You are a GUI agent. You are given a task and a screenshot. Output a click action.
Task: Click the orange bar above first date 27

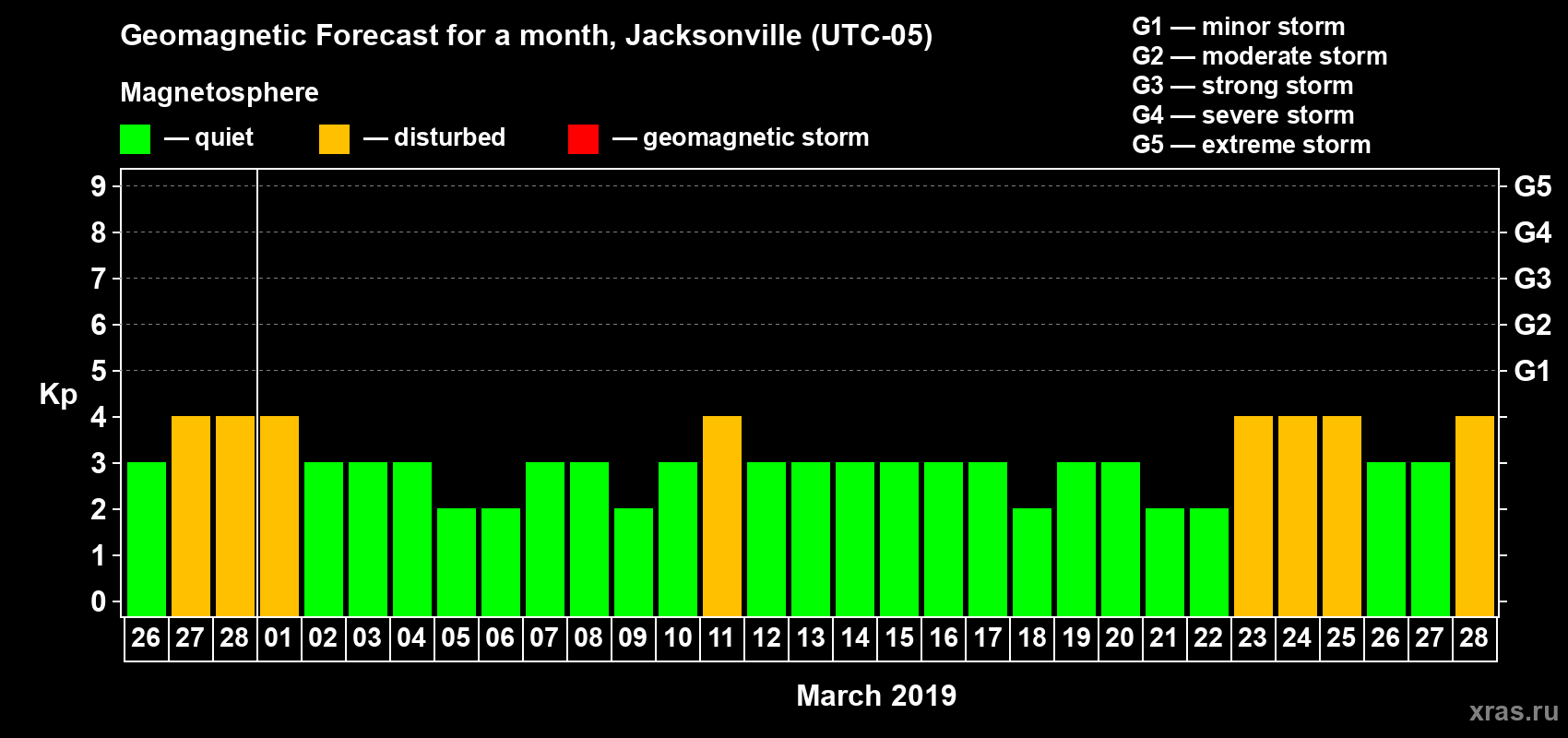click(191, 516)
